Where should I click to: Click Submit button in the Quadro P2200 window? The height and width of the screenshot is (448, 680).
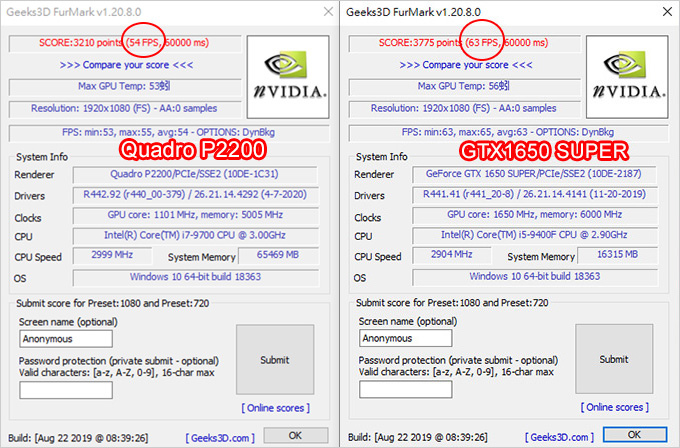pyautogui.click(x=275, y=360)
